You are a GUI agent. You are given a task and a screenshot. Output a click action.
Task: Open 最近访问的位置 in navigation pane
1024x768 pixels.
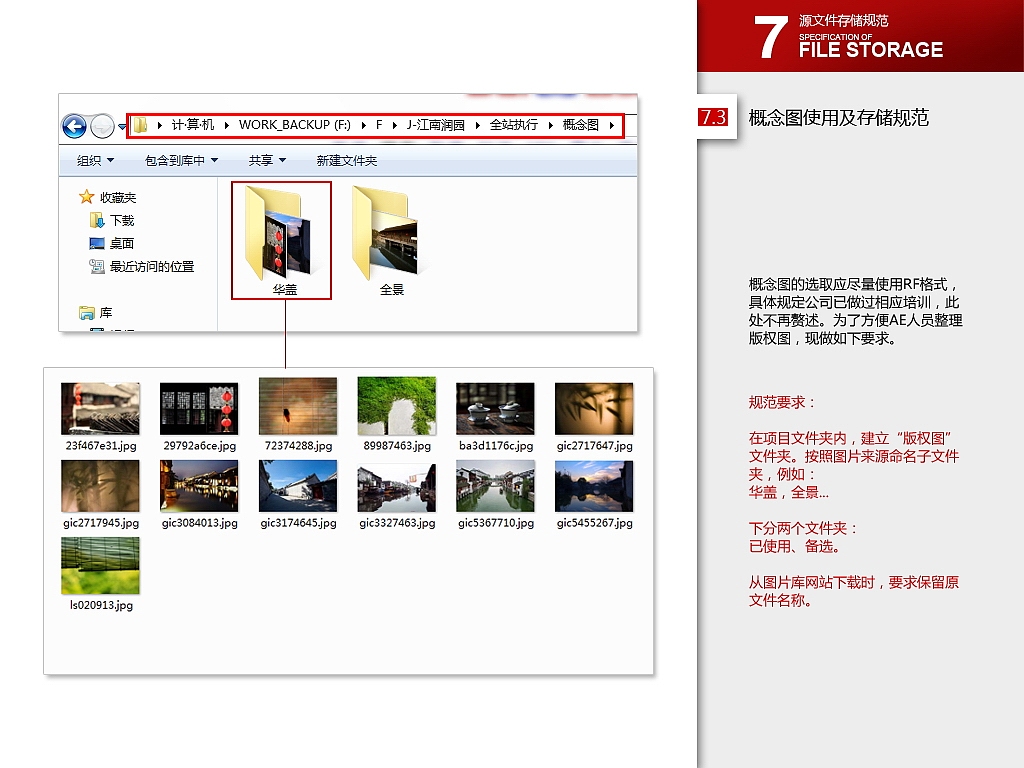point(142,266)
